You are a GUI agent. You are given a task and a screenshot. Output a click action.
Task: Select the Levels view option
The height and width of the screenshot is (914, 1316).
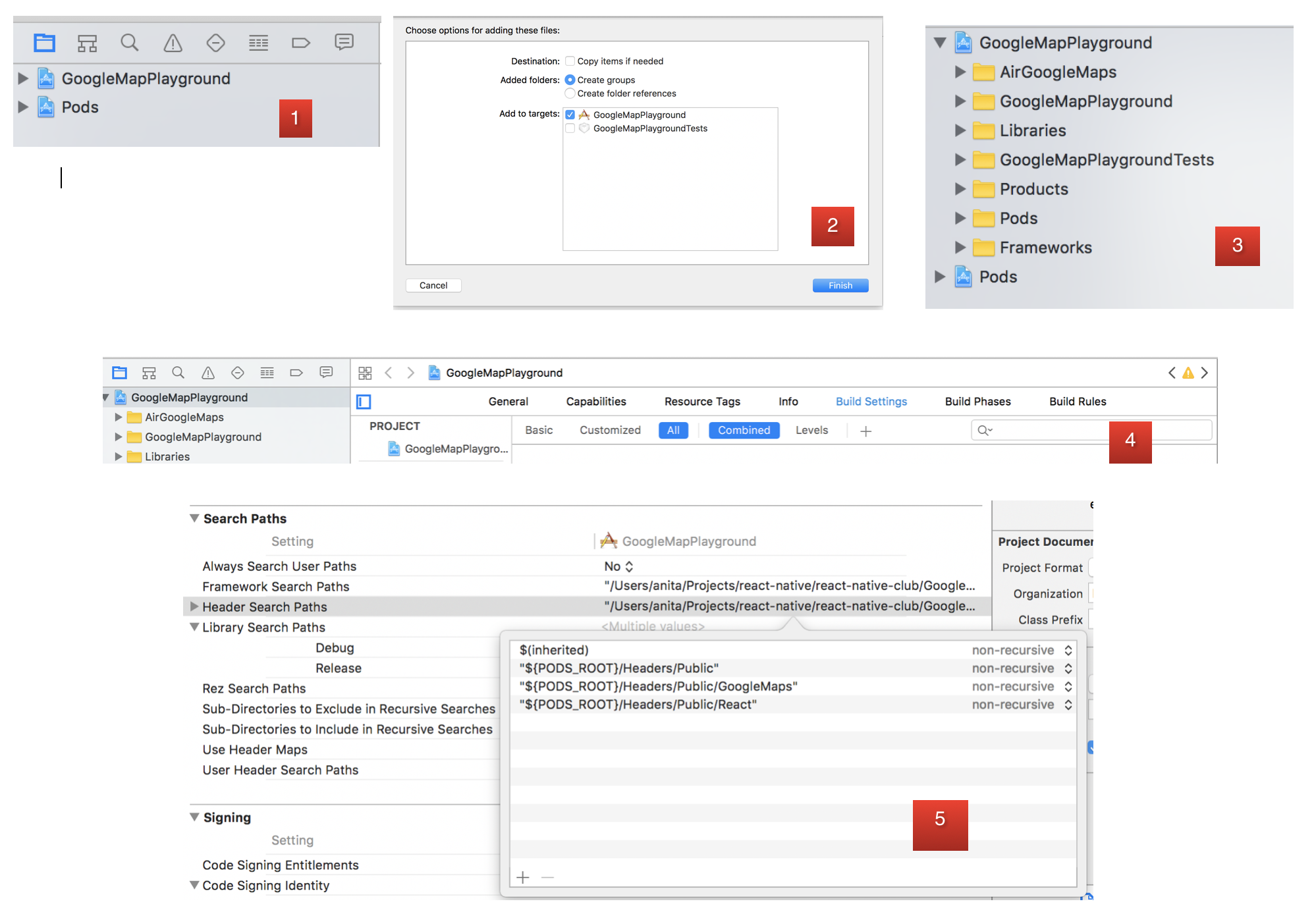811,430
